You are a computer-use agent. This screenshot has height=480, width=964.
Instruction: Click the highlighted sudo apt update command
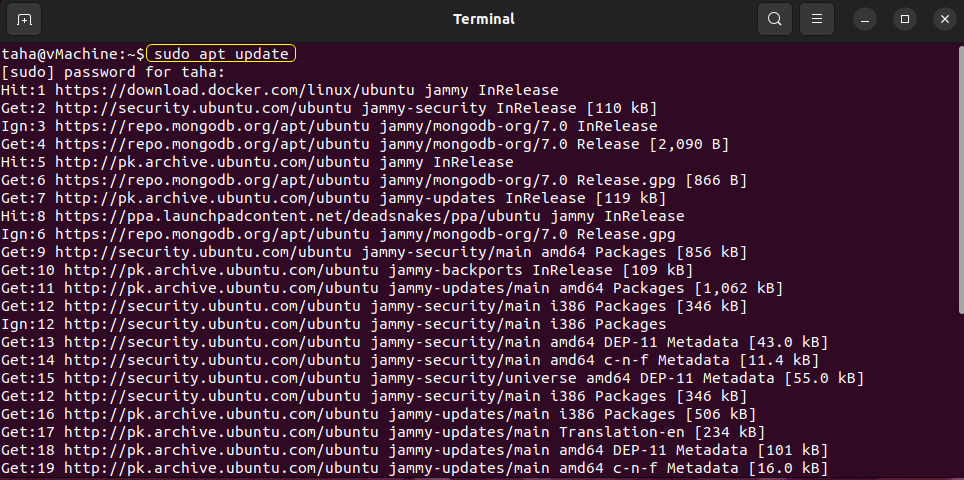221,54
